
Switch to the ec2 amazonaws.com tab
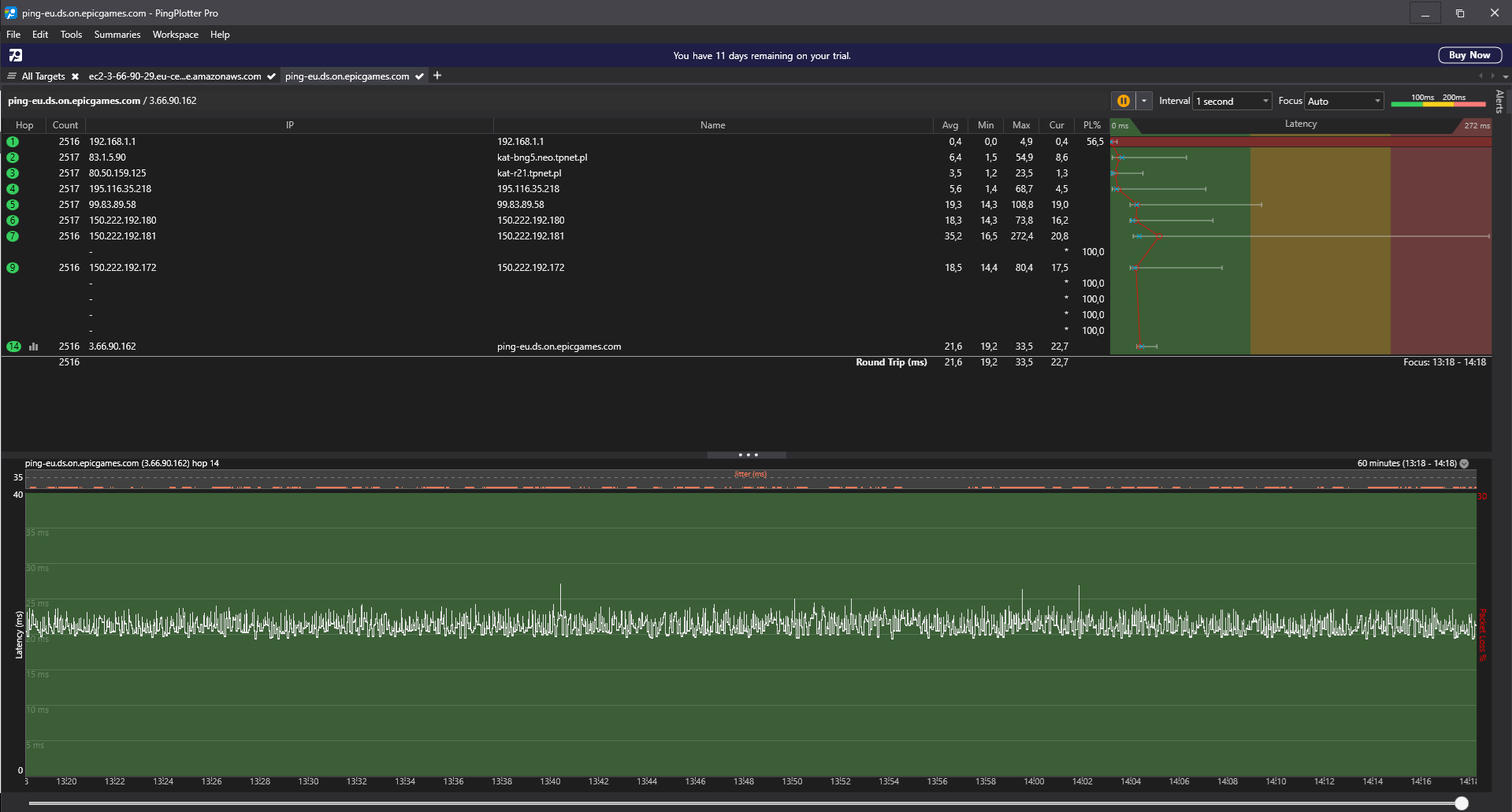pyautogui.click(x=175, y=76)
